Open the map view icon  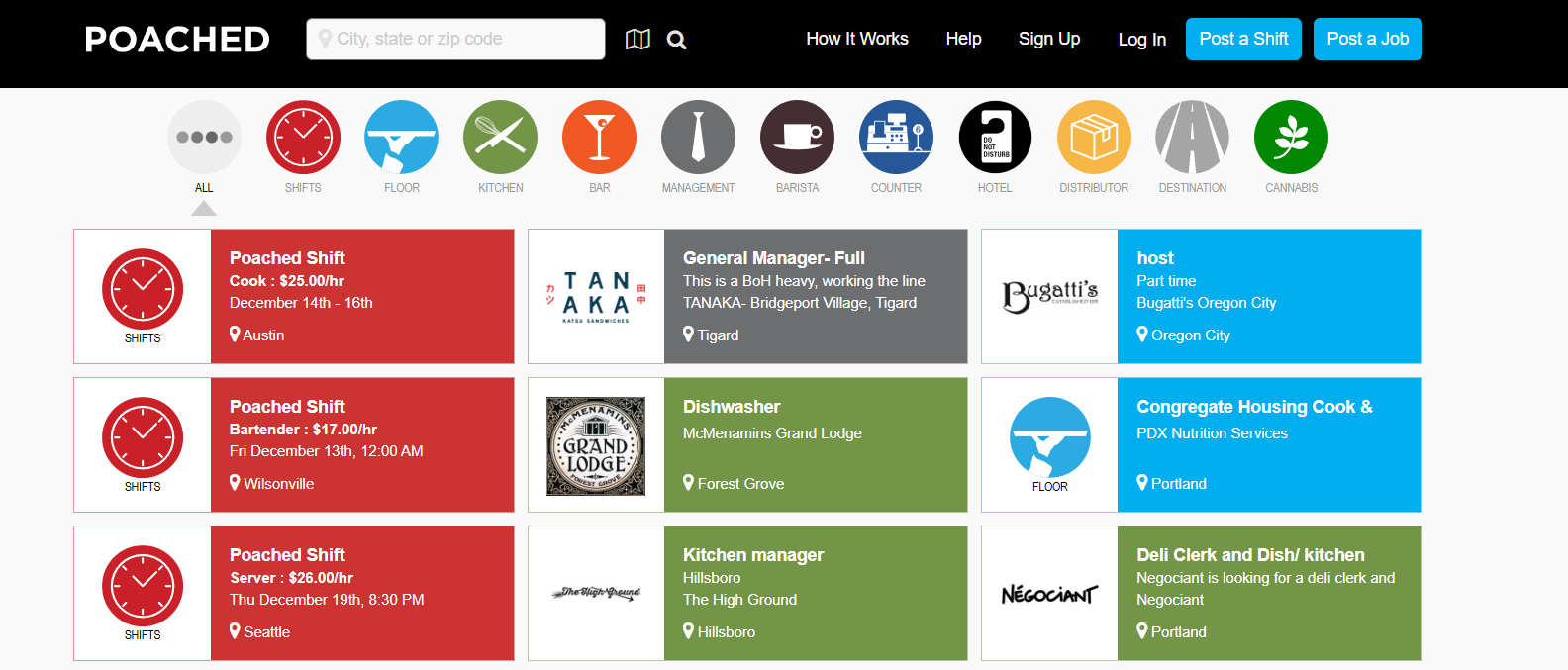638,39
